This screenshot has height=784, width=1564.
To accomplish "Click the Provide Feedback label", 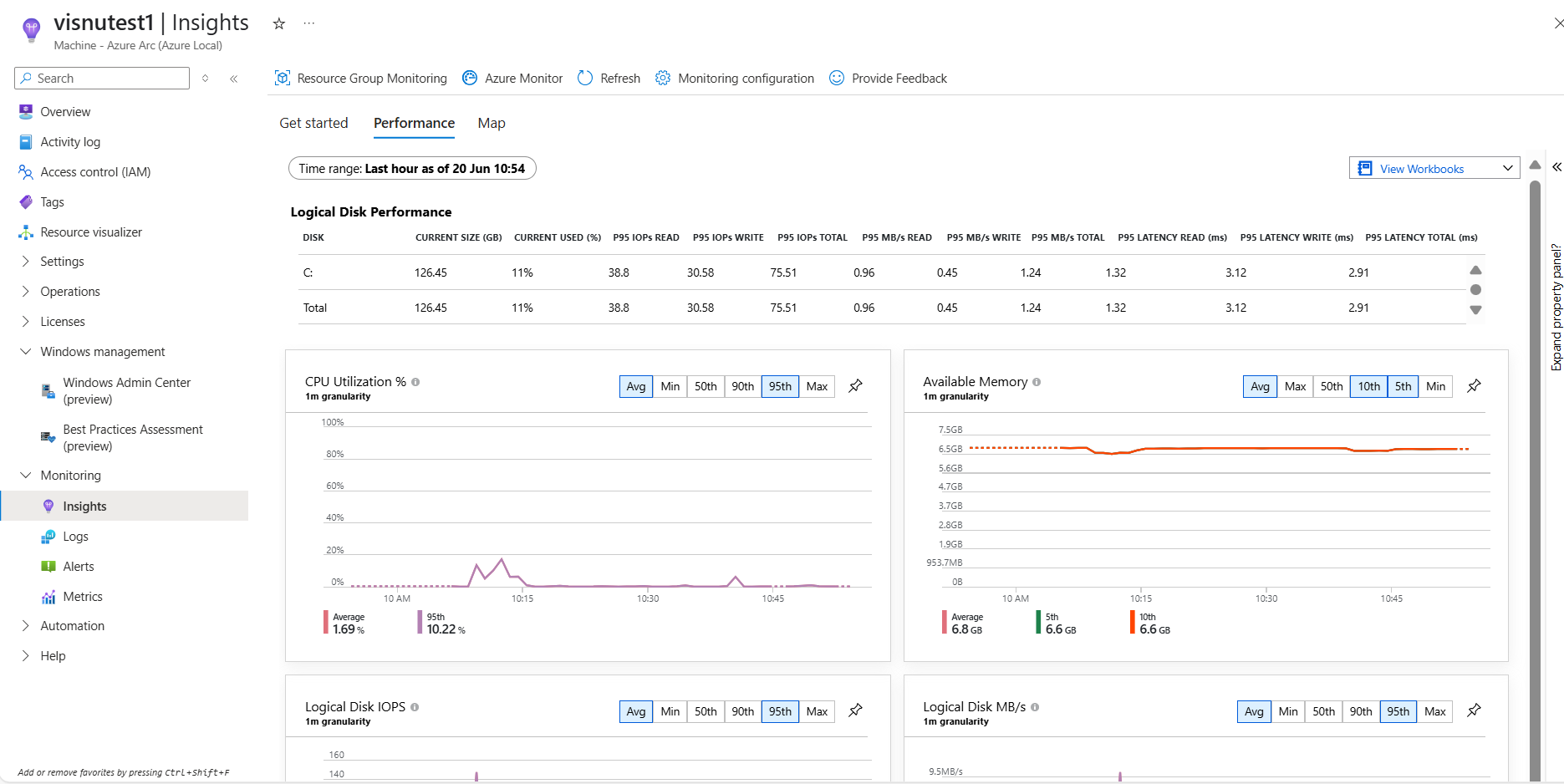I will 899,79.
